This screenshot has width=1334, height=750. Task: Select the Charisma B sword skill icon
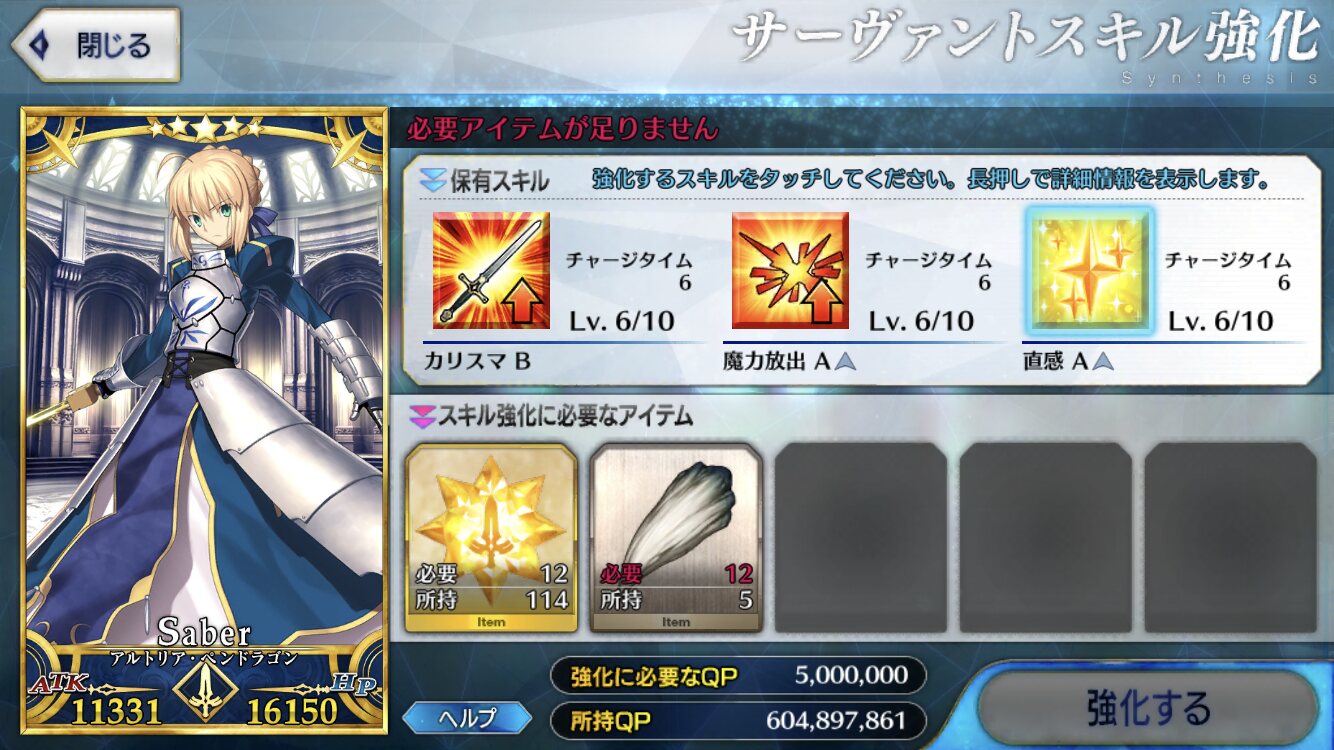(491, 271)
